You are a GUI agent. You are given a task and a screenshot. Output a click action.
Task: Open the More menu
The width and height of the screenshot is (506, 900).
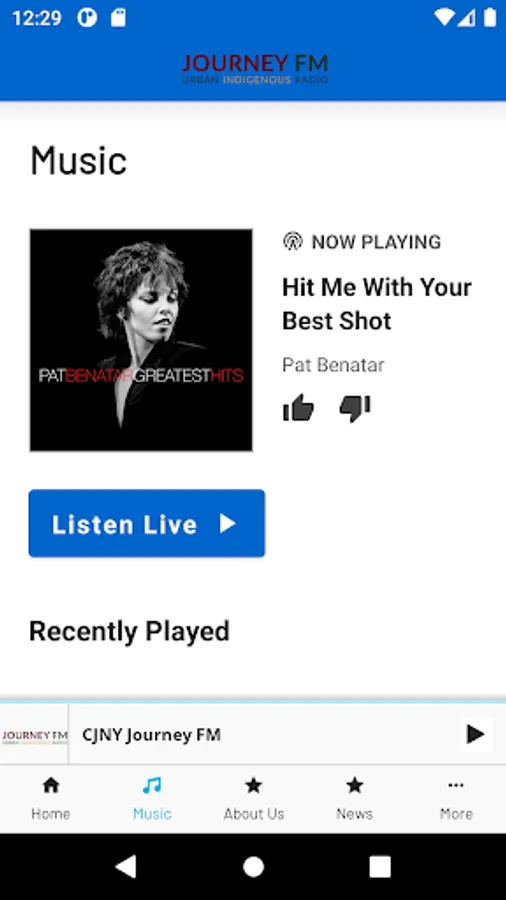coord(456,798)
